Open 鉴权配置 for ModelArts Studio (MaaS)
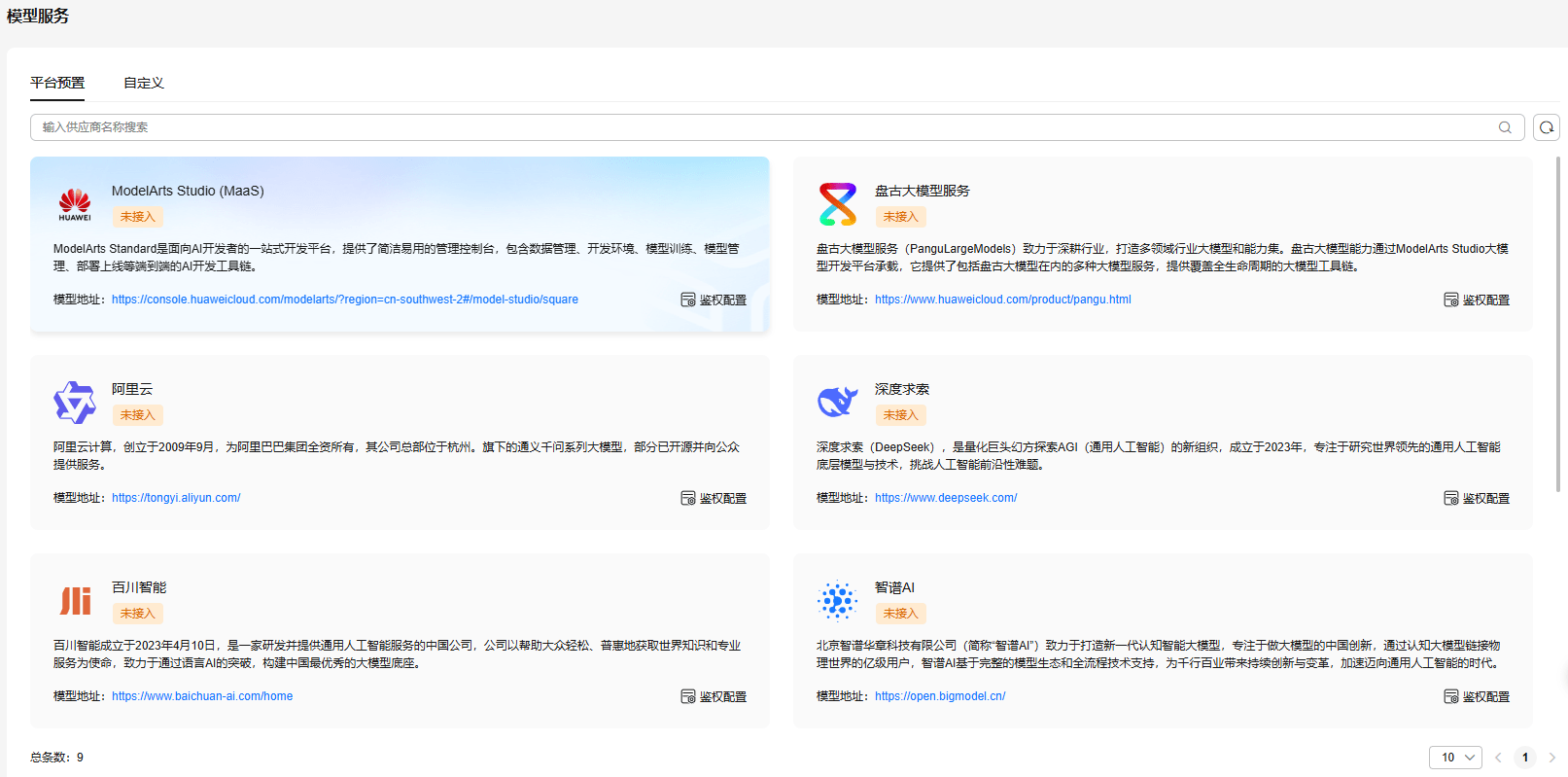The image size is (1568, 777). pyautogui.click(x=714, y=300)
